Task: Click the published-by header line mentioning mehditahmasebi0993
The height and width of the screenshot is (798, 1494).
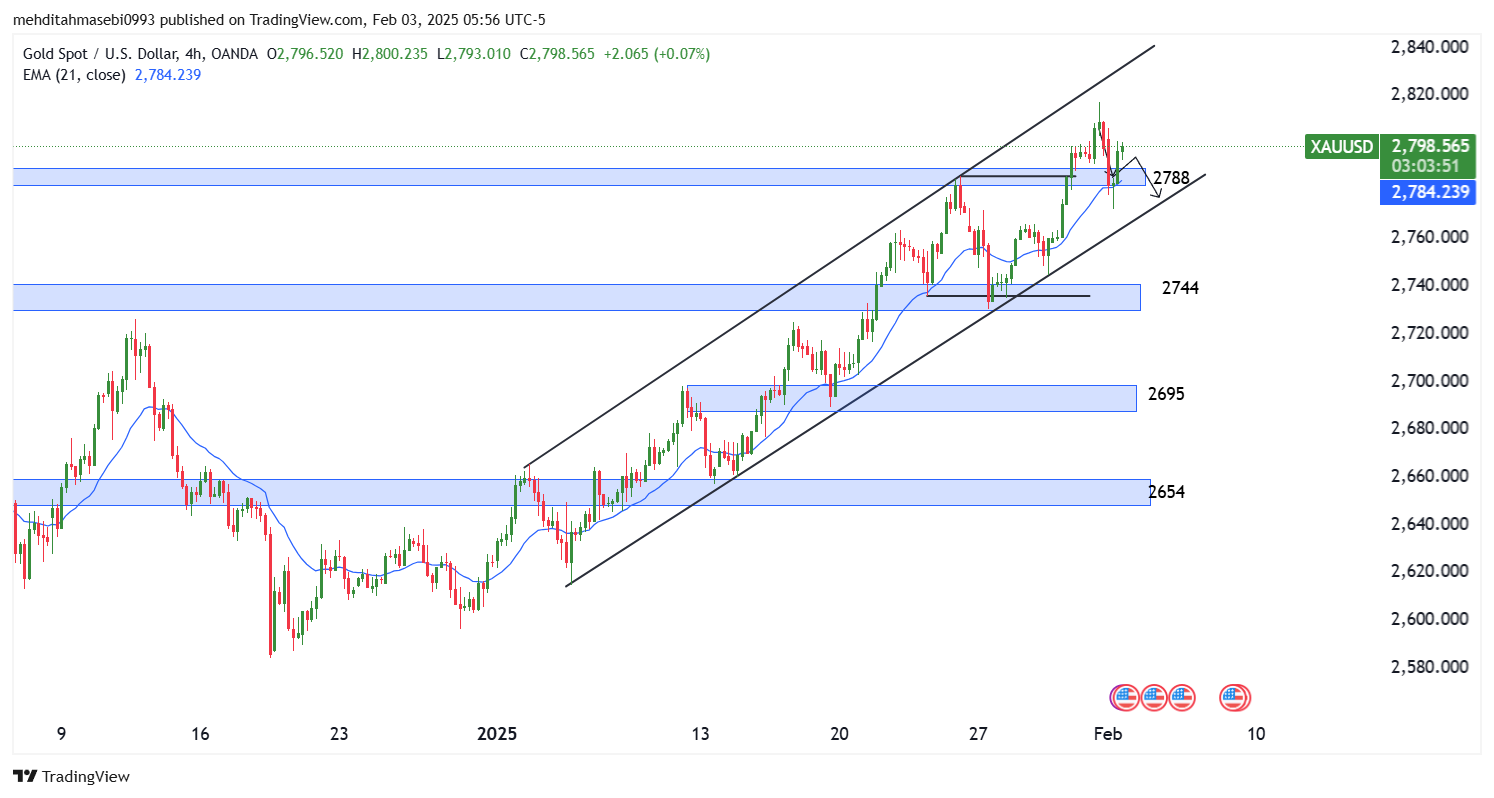Action: [279, 20]
